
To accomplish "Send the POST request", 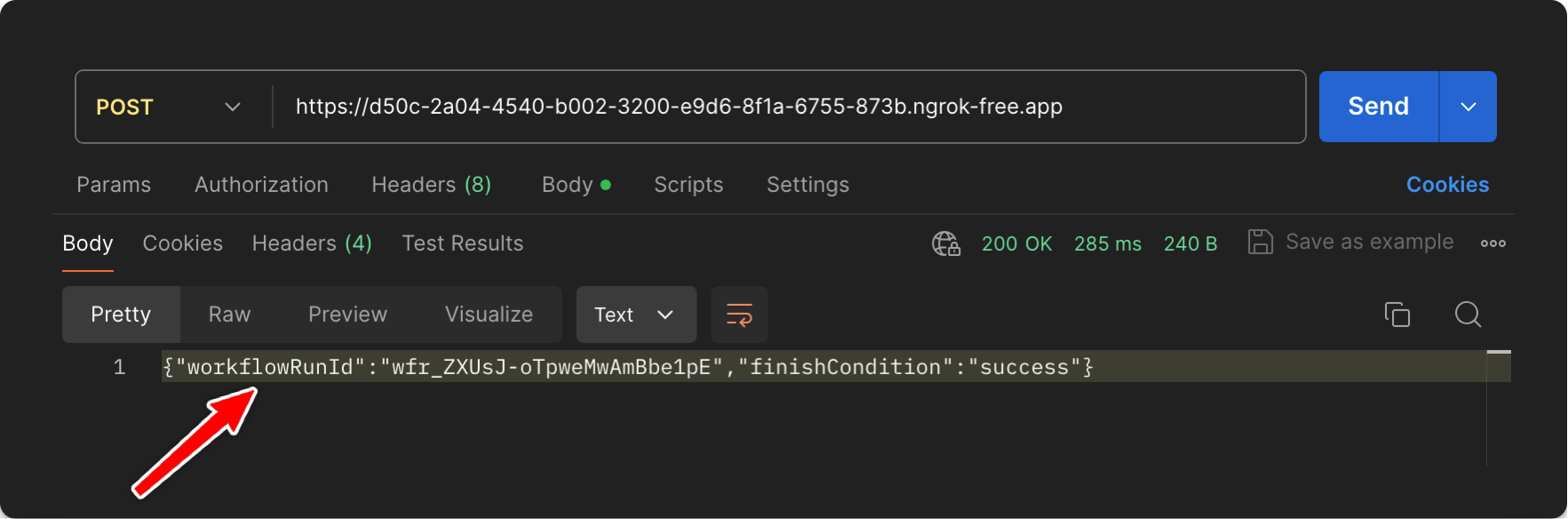I will pyautogui.click(x=1379, y=107).
